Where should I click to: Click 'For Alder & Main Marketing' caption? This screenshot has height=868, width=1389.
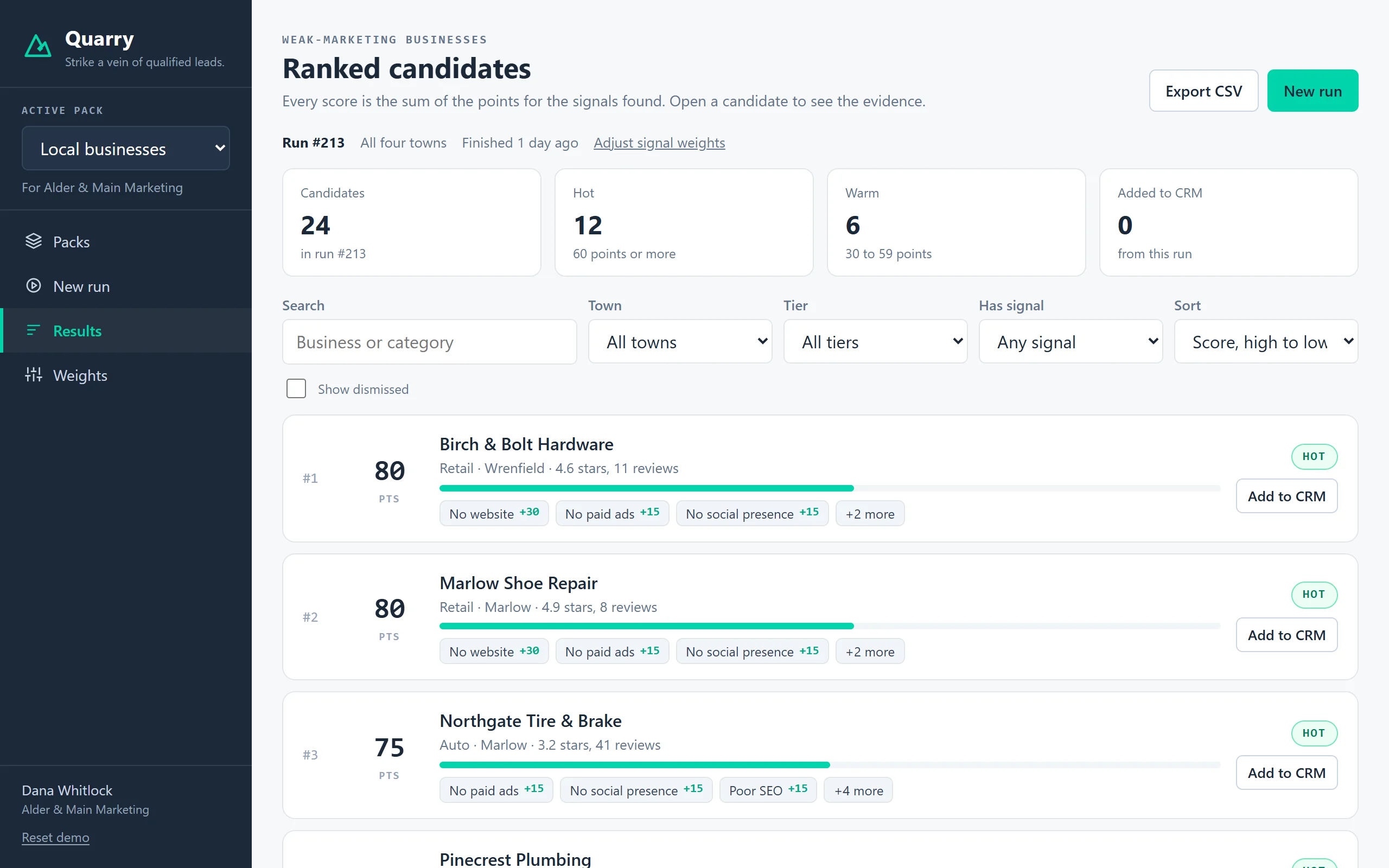coord(102,187)
